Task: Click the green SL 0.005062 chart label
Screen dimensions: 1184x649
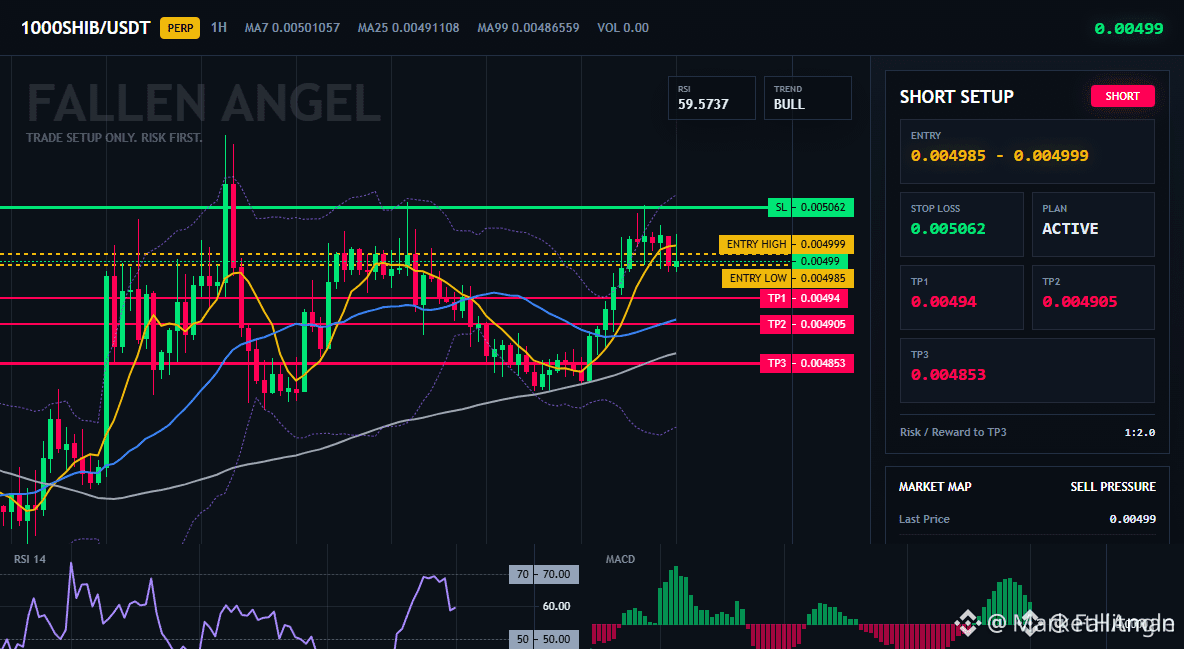Action: pos(811,207)
